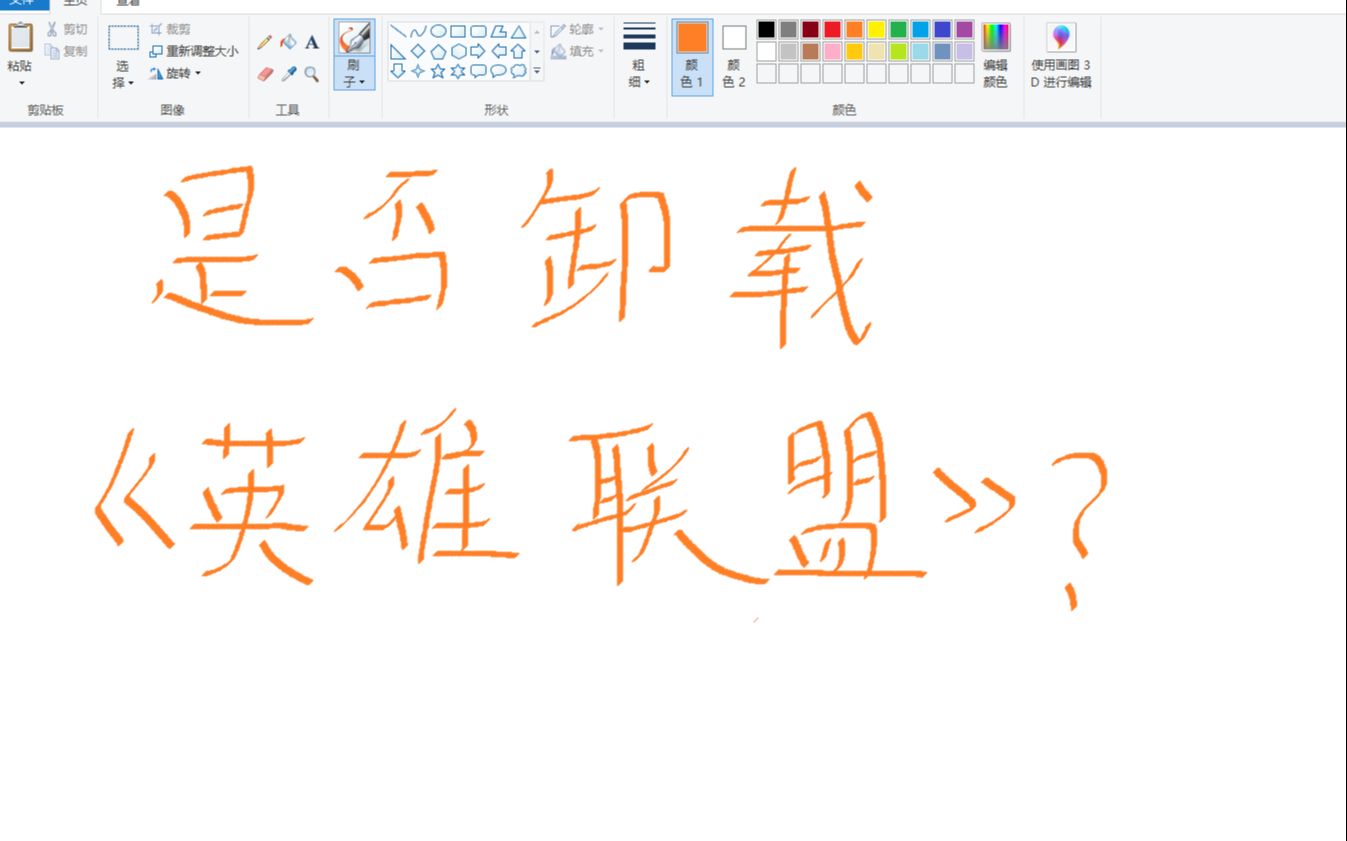Choose the Four-point star shape

pos(418,71)
